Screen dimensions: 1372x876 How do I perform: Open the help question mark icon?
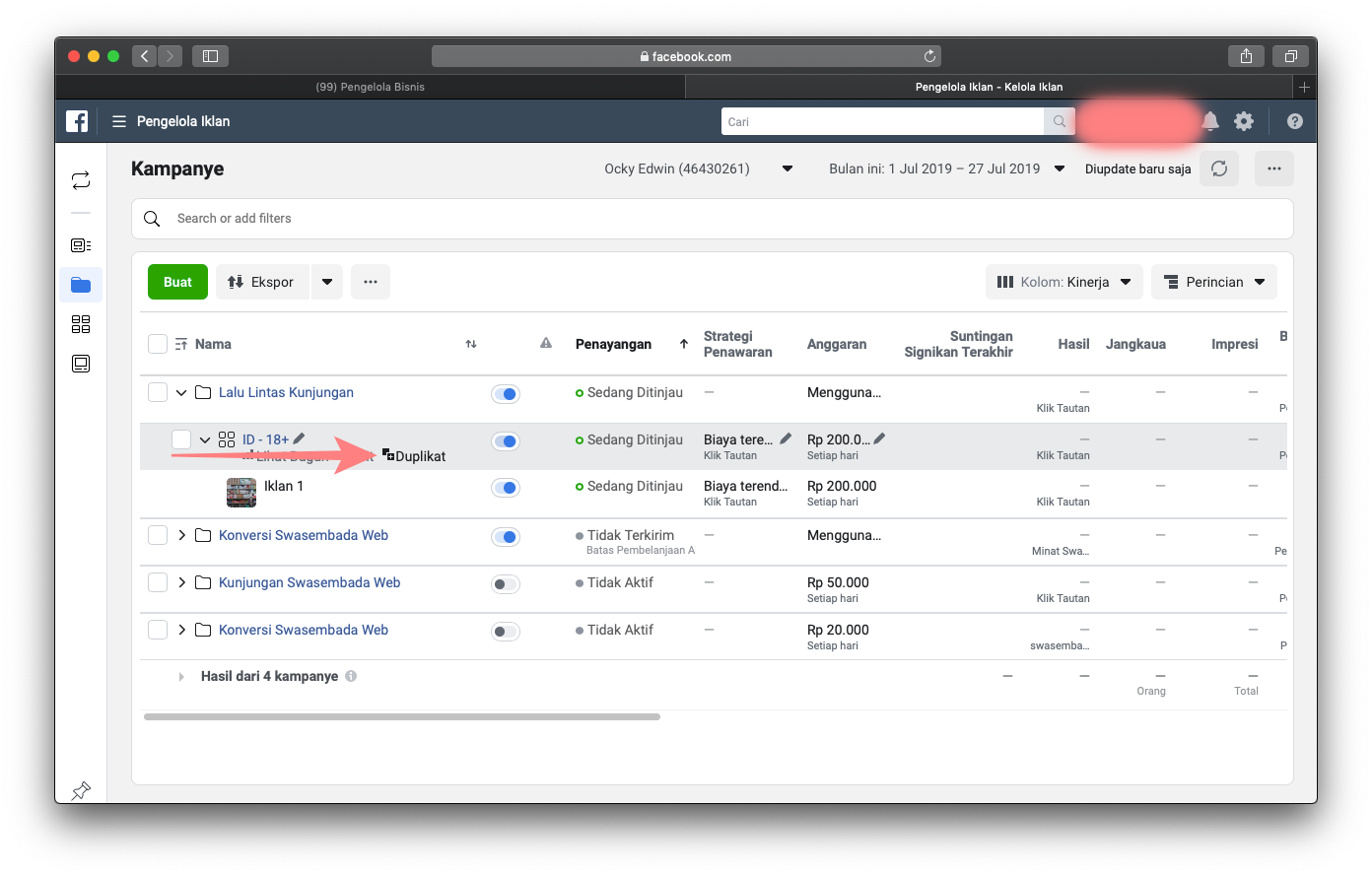pos(1295,121)
